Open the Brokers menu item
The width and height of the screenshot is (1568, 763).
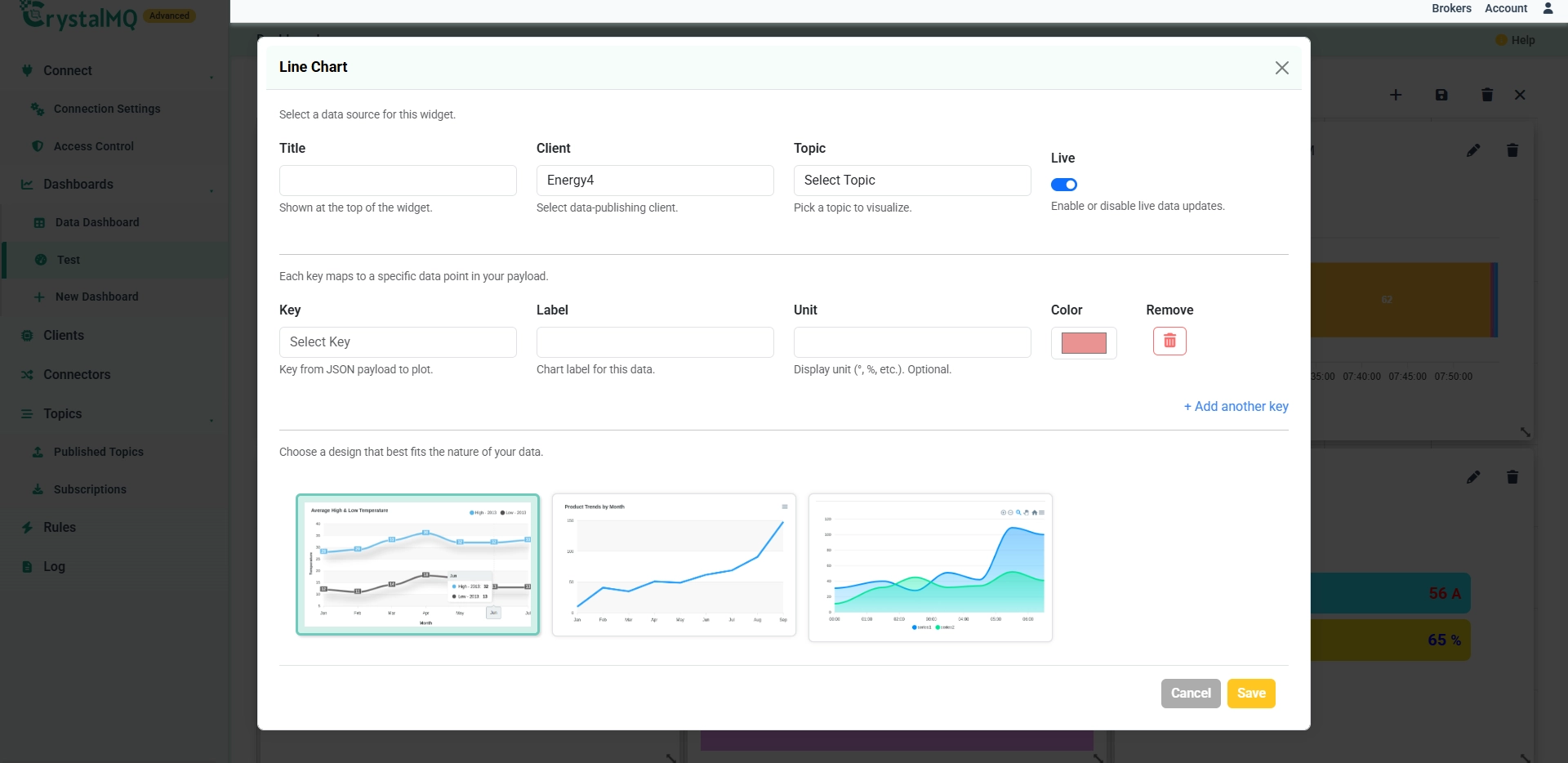tap(1451, 8)
